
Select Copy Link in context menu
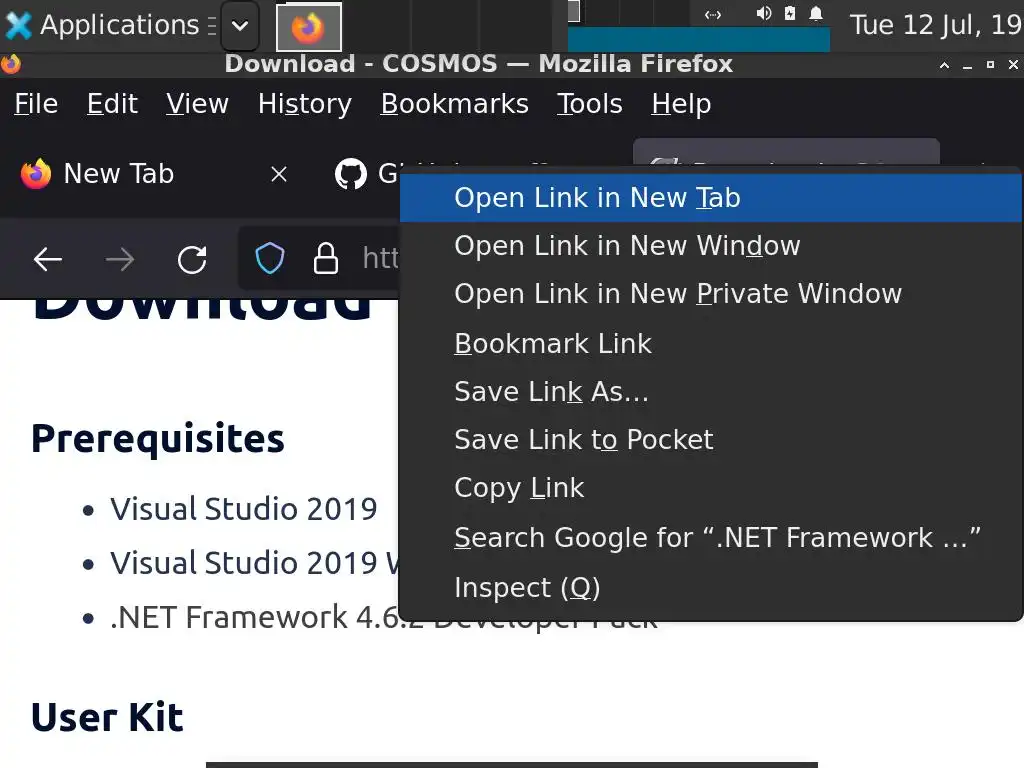[519, 488]
